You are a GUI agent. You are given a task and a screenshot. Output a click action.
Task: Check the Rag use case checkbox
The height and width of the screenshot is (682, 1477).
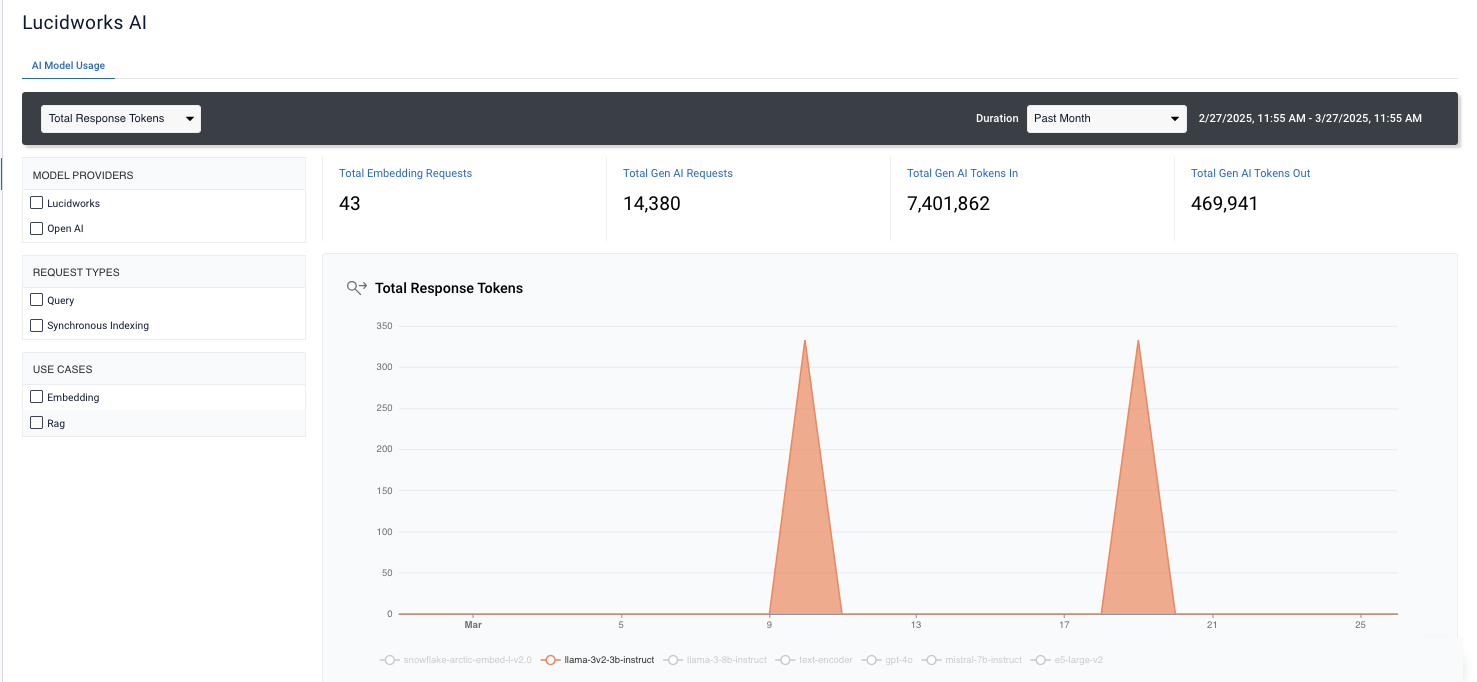click(x=37, y=423)
